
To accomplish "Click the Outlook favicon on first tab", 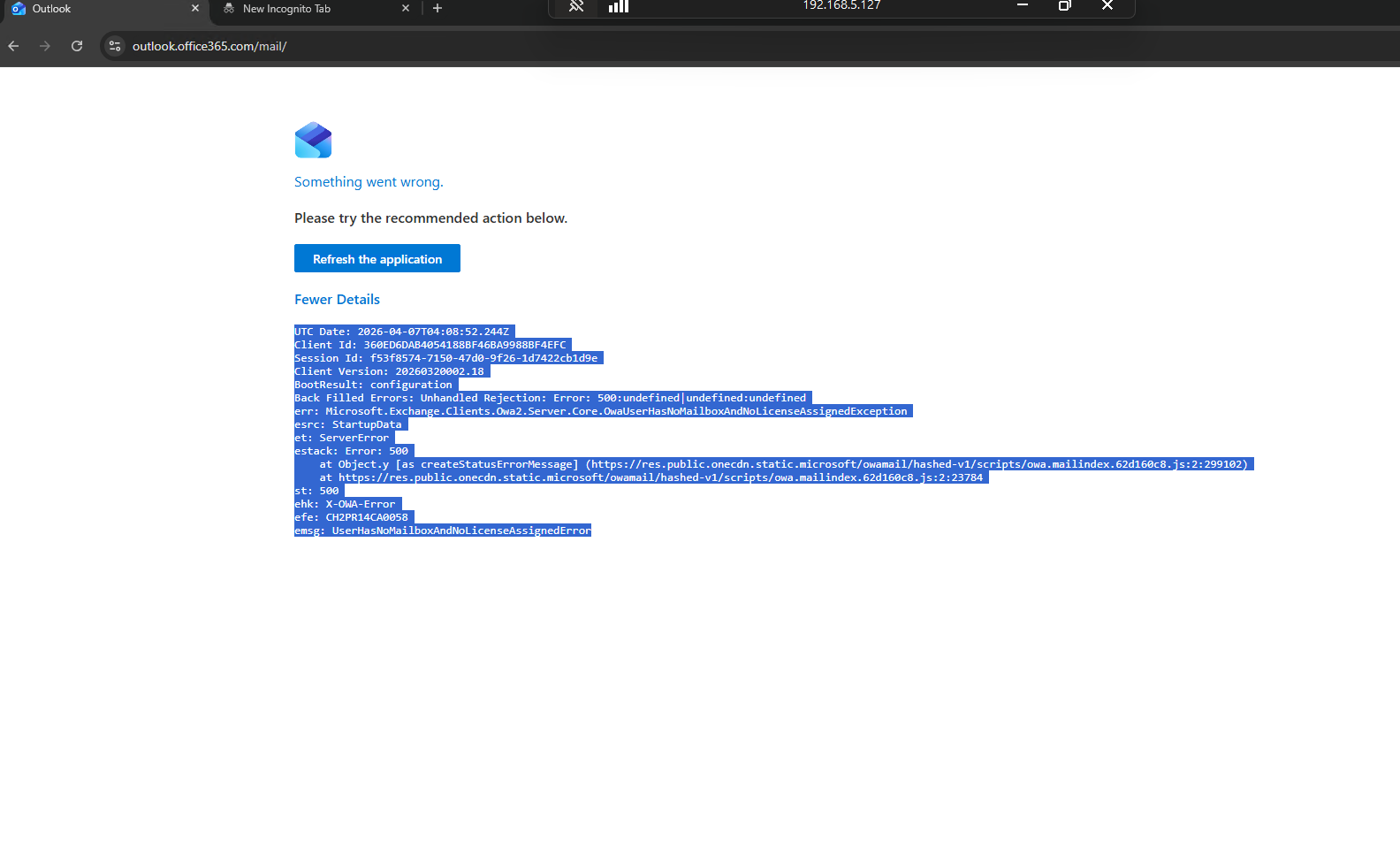I will 19,9.
